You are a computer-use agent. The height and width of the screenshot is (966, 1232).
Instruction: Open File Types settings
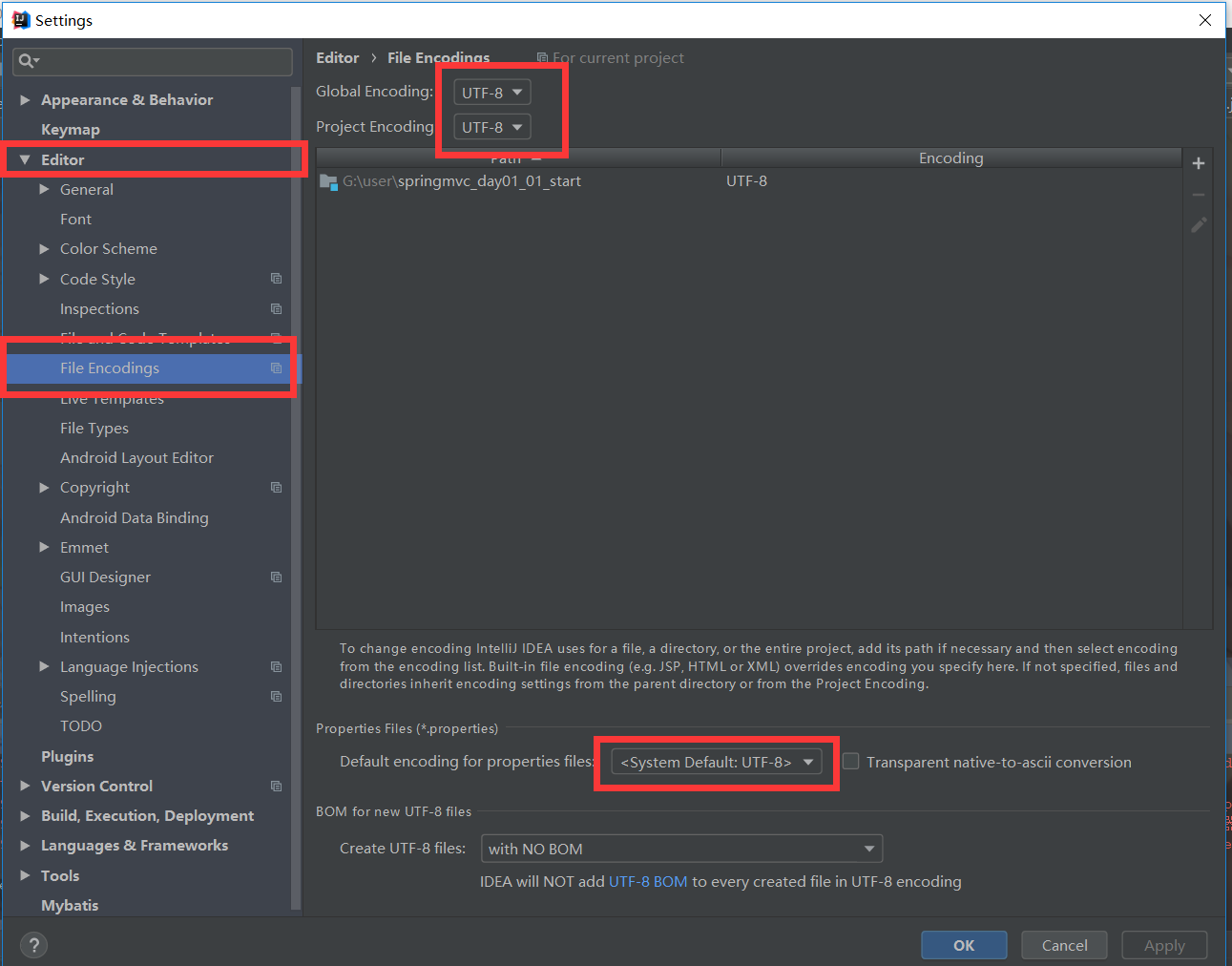click(94, 428)
